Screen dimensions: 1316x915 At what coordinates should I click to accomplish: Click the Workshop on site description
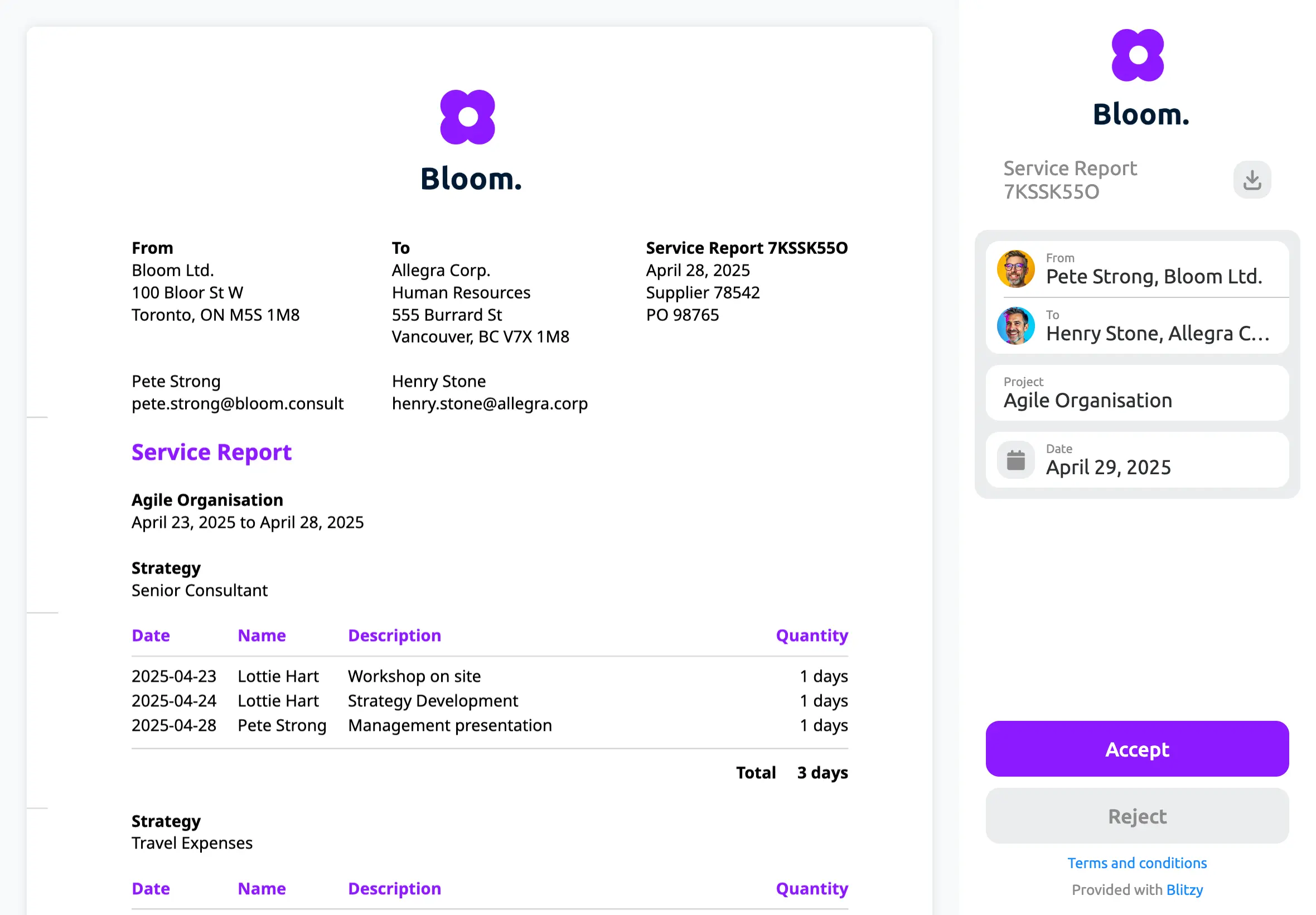(x=414, y=677)
